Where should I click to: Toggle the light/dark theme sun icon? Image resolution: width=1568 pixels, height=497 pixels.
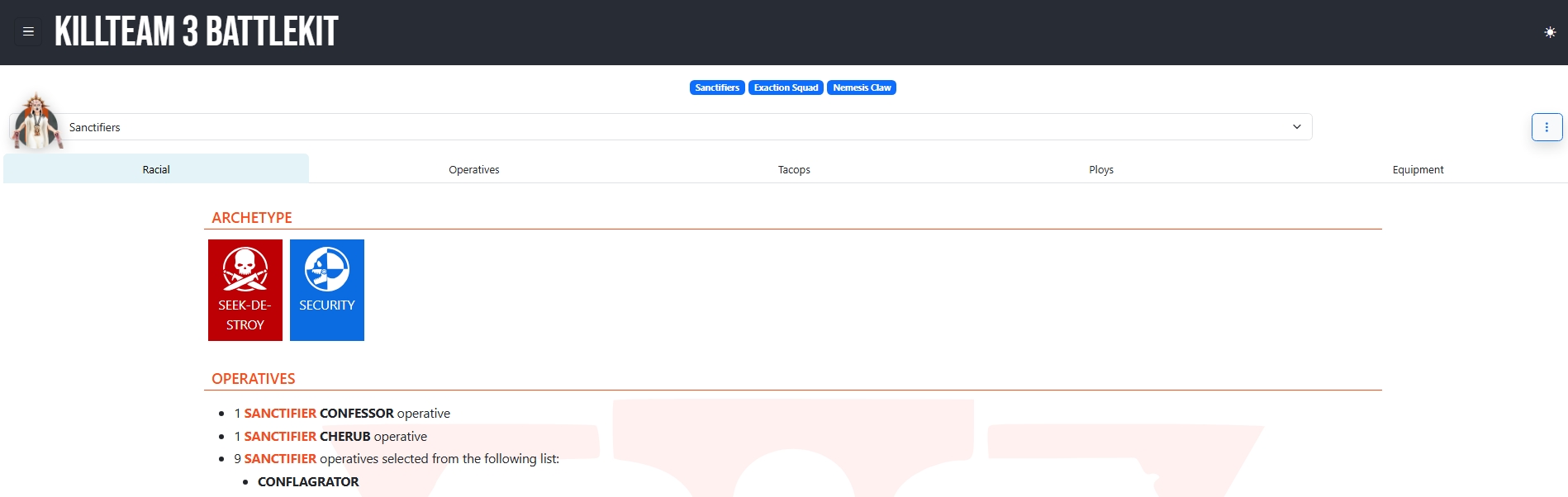coord(1550,32)
